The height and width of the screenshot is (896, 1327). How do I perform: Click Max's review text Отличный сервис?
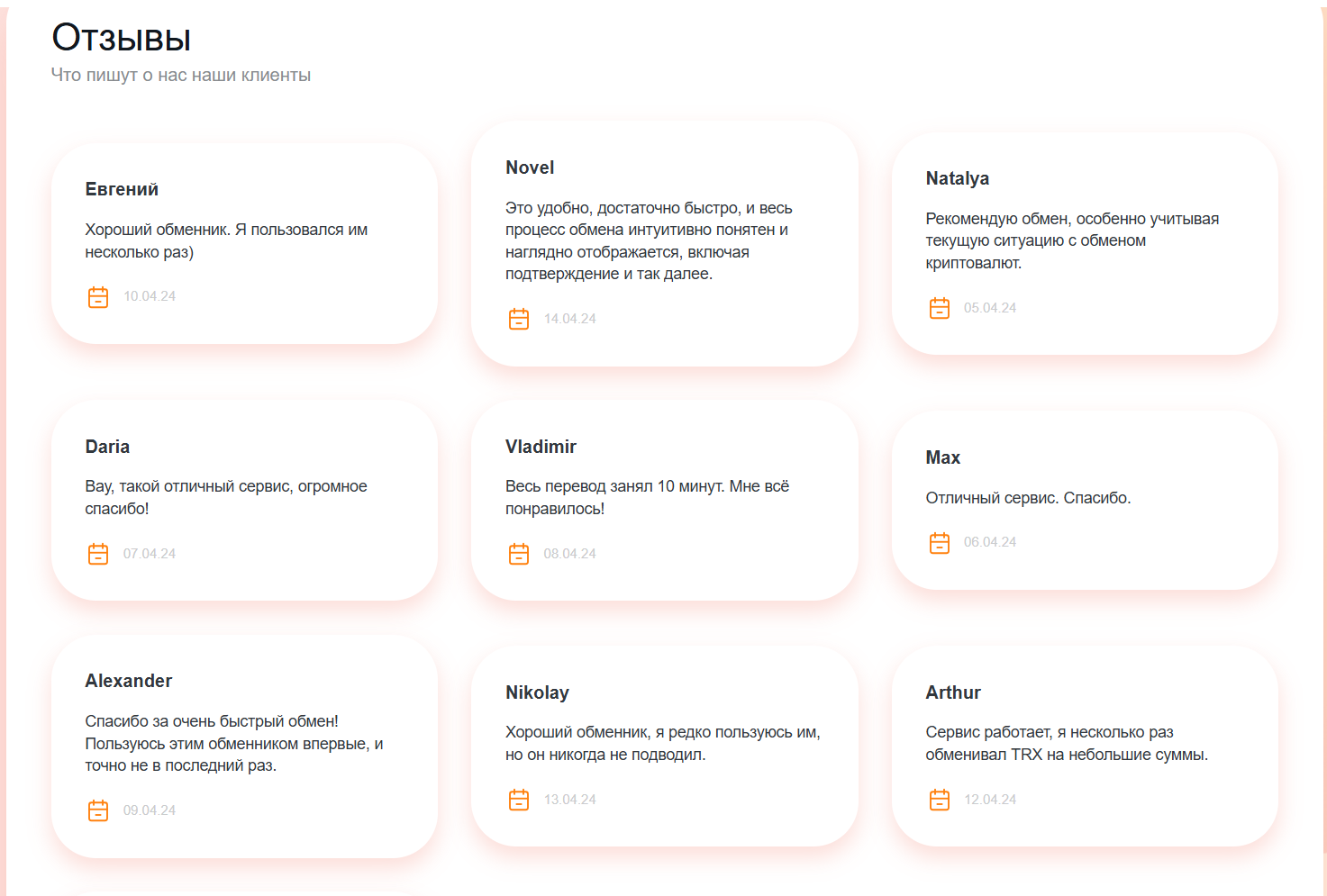[x=1028, y=498]
